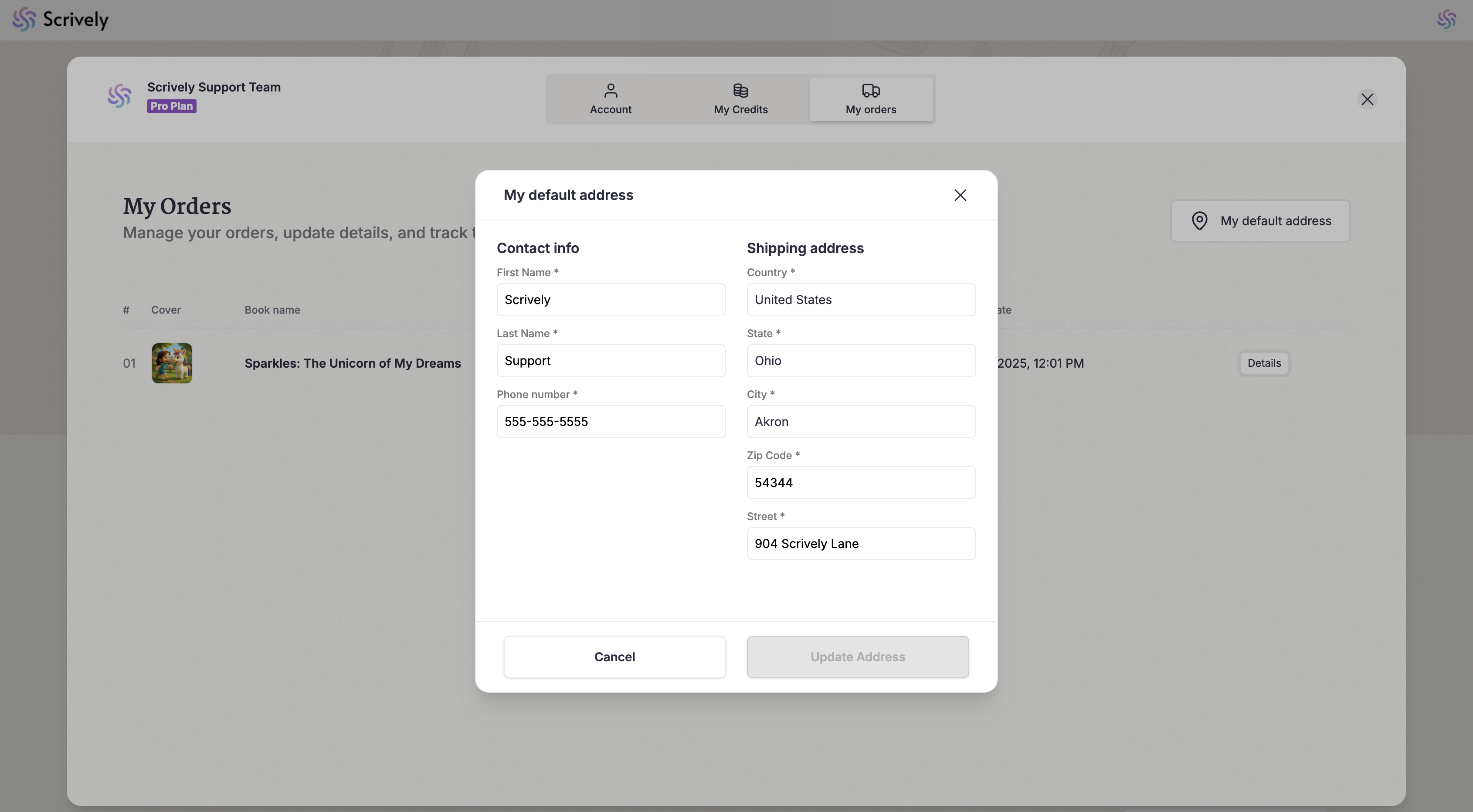Open the My Credits tab
1473x812 pixels.
coord(740,99)
